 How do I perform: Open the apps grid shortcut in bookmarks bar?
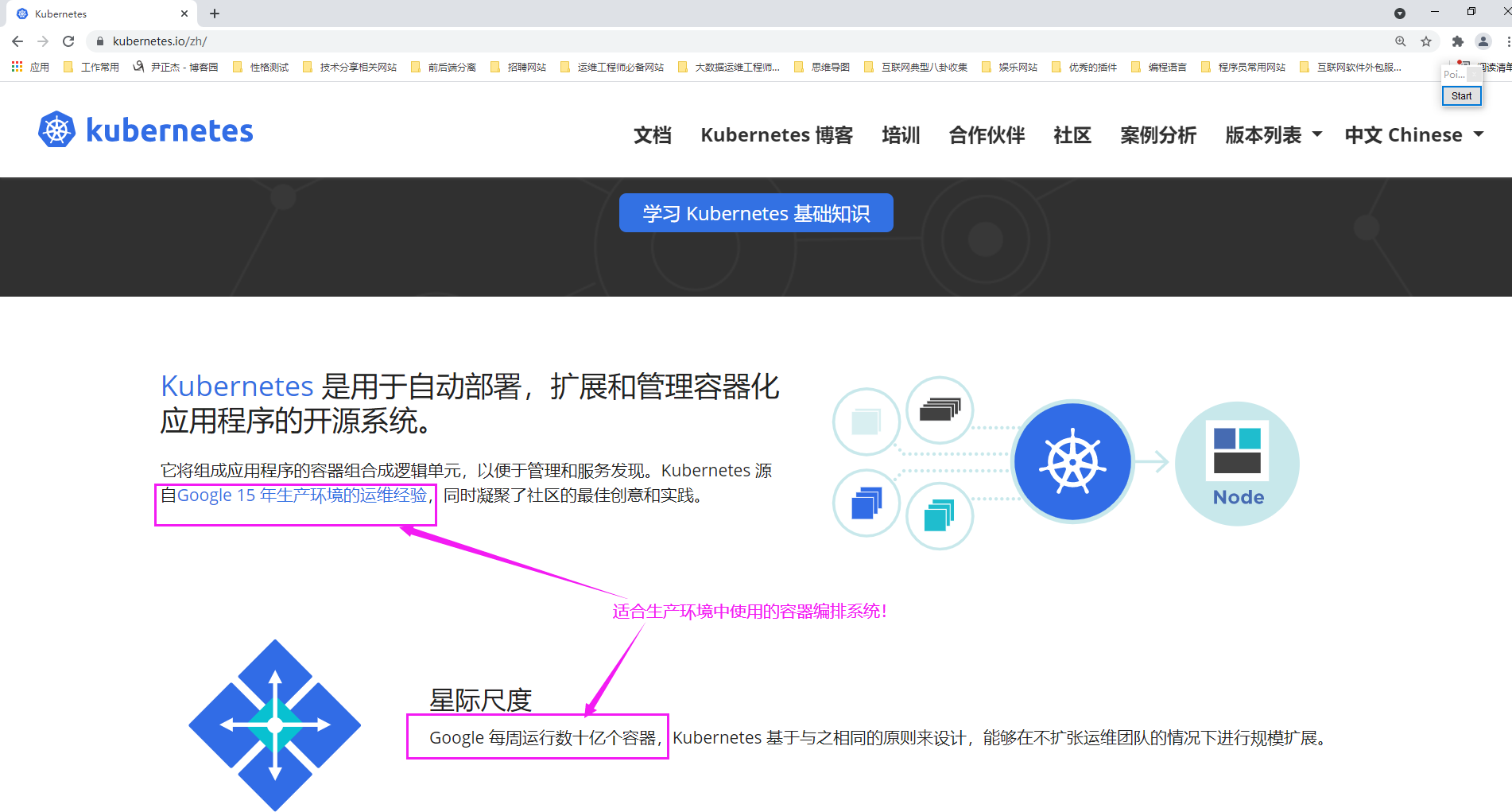[x=17, y=68]
